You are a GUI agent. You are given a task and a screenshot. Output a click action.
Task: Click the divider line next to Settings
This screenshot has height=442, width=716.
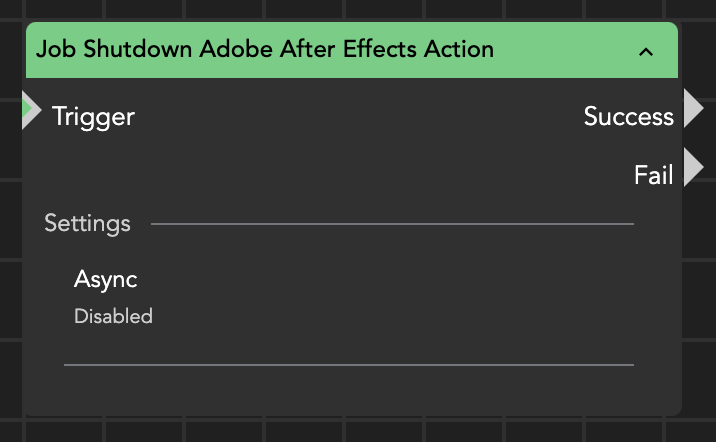click(x=392, y=224)
